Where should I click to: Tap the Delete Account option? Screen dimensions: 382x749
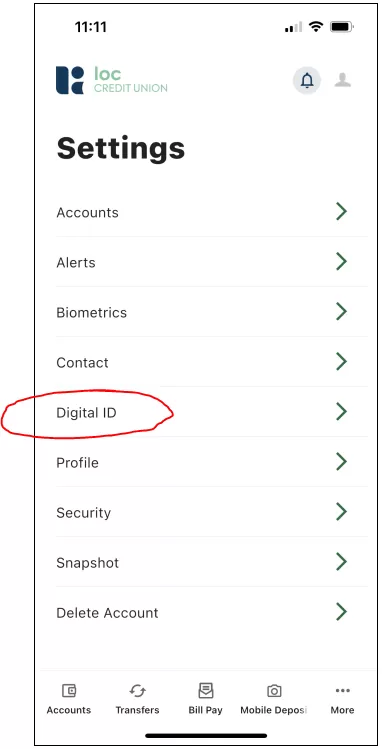tap(212, 612)
